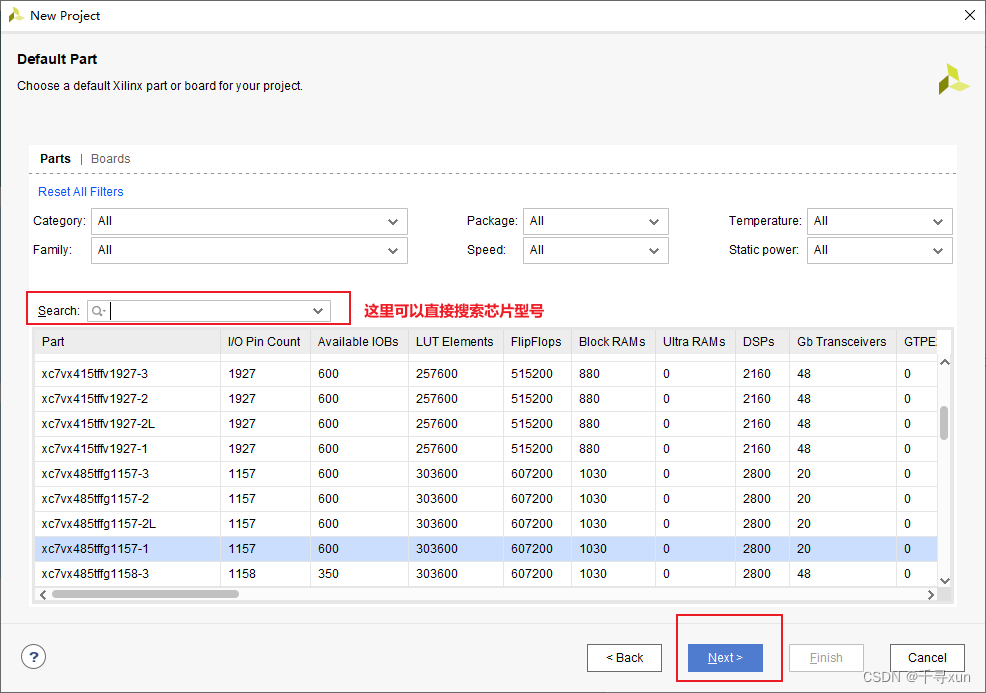Viewport: 986px width, 693px height.
Task: Sort by Block RAMs column header
Action: click(612, 341)
